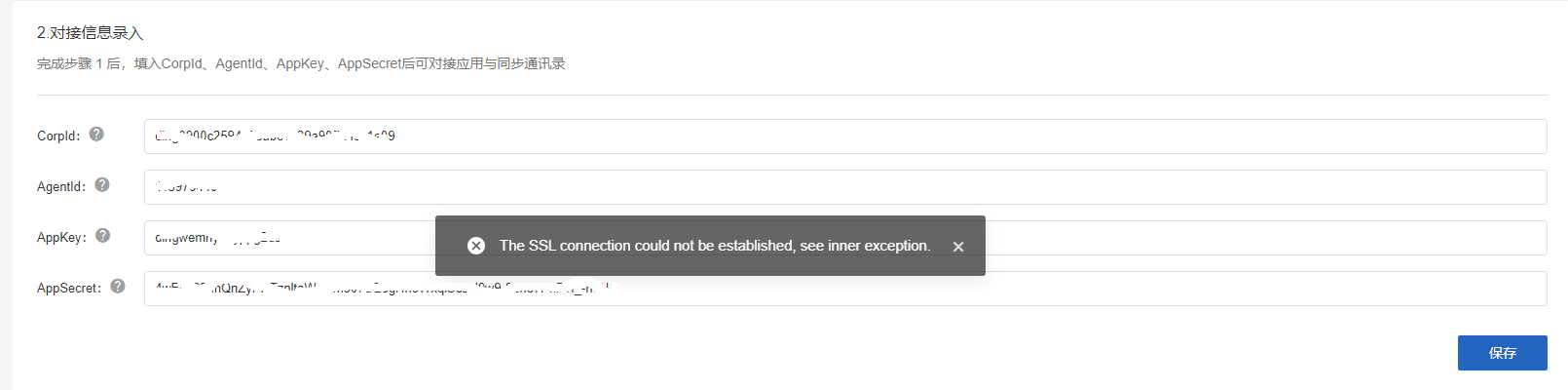1568x390 pixels.
Task: Click the SSL connection error message text
Action: click(715, 246)
